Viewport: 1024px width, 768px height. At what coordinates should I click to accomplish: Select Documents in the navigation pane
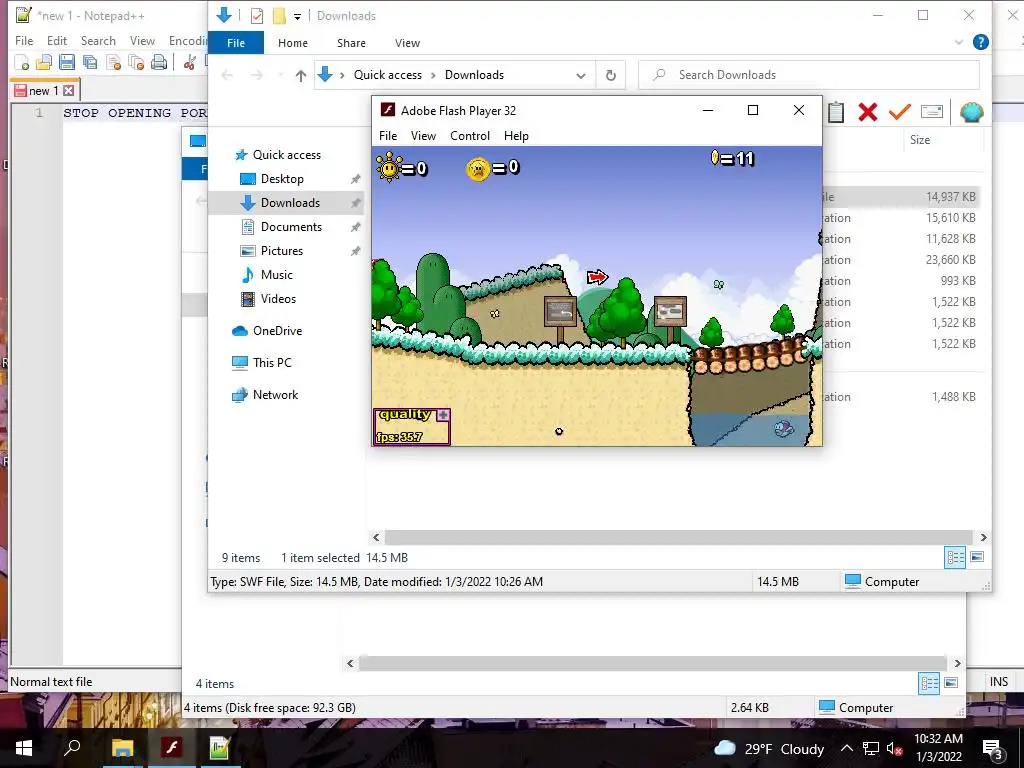(291, 227)
